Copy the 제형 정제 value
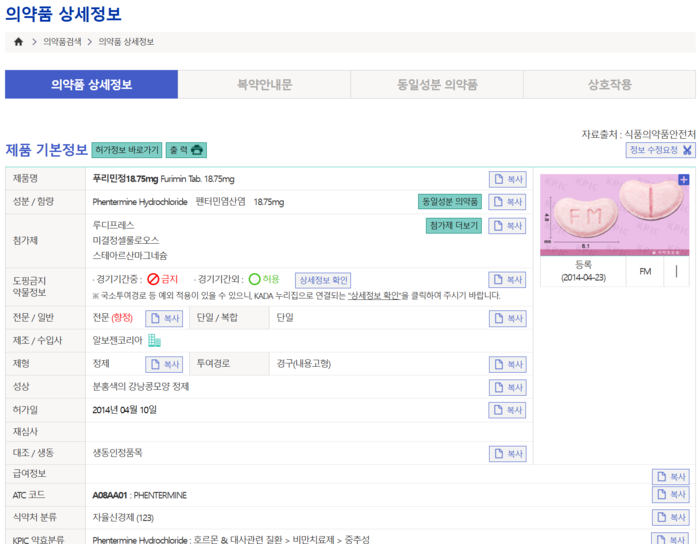The image size is (700, 544). [x=164, y=364]
